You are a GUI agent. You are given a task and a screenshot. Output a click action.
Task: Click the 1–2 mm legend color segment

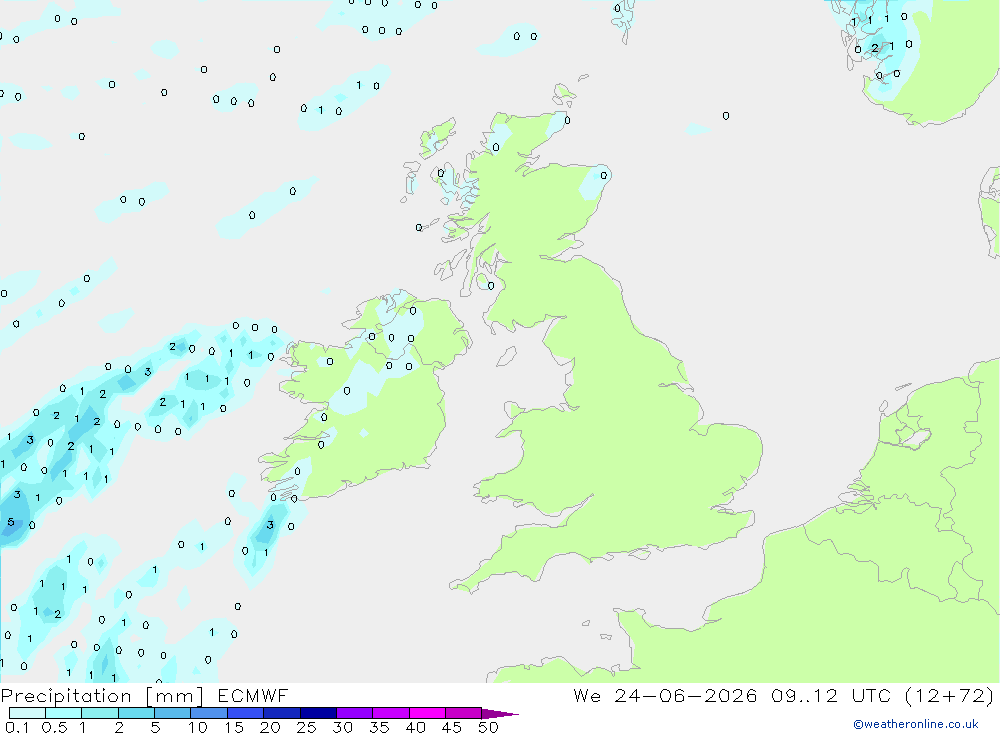pos(100,713)
